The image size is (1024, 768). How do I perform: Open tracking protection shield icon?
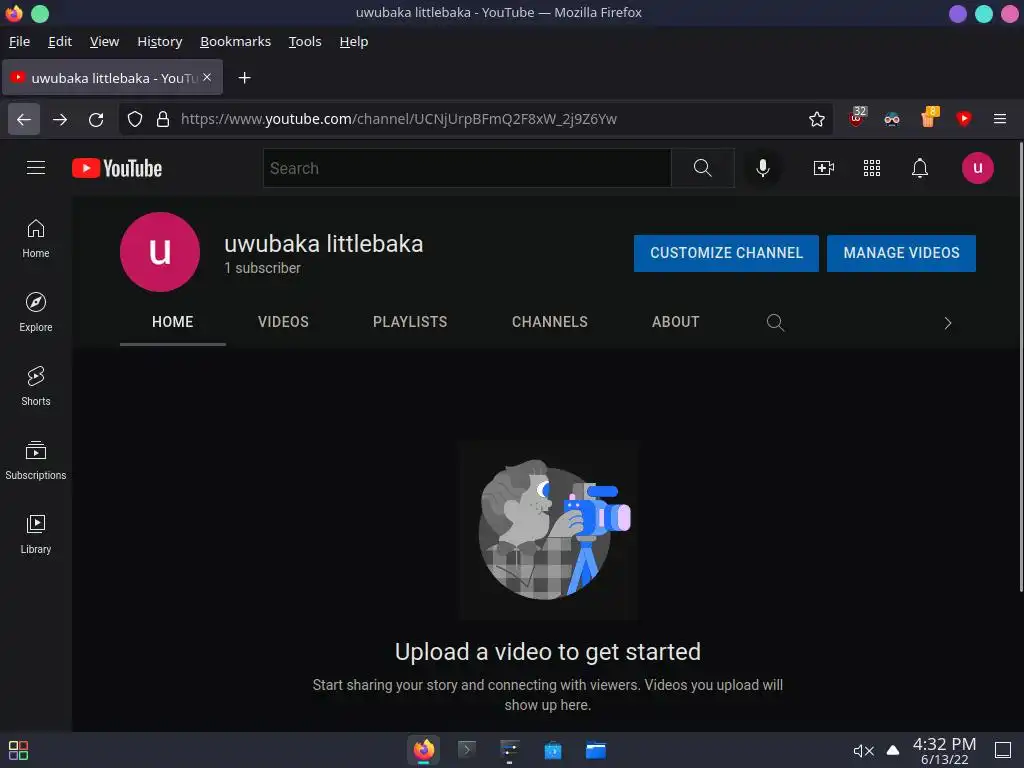[135, 119]
